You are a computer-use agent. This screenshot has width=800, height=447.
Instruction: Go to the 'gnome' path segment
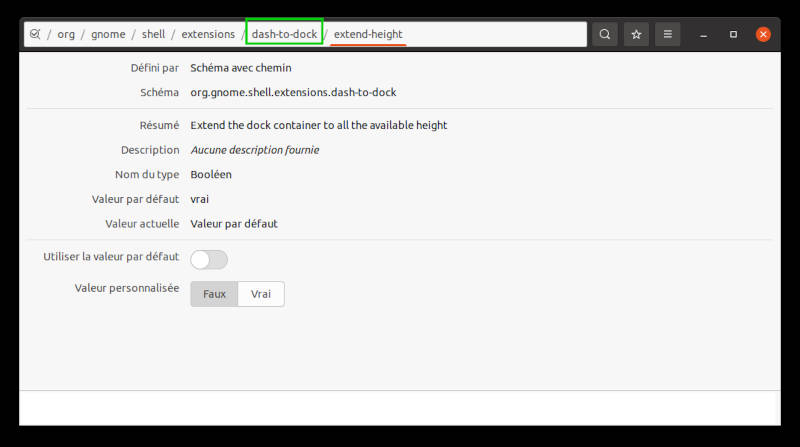(x=108, y=34)
